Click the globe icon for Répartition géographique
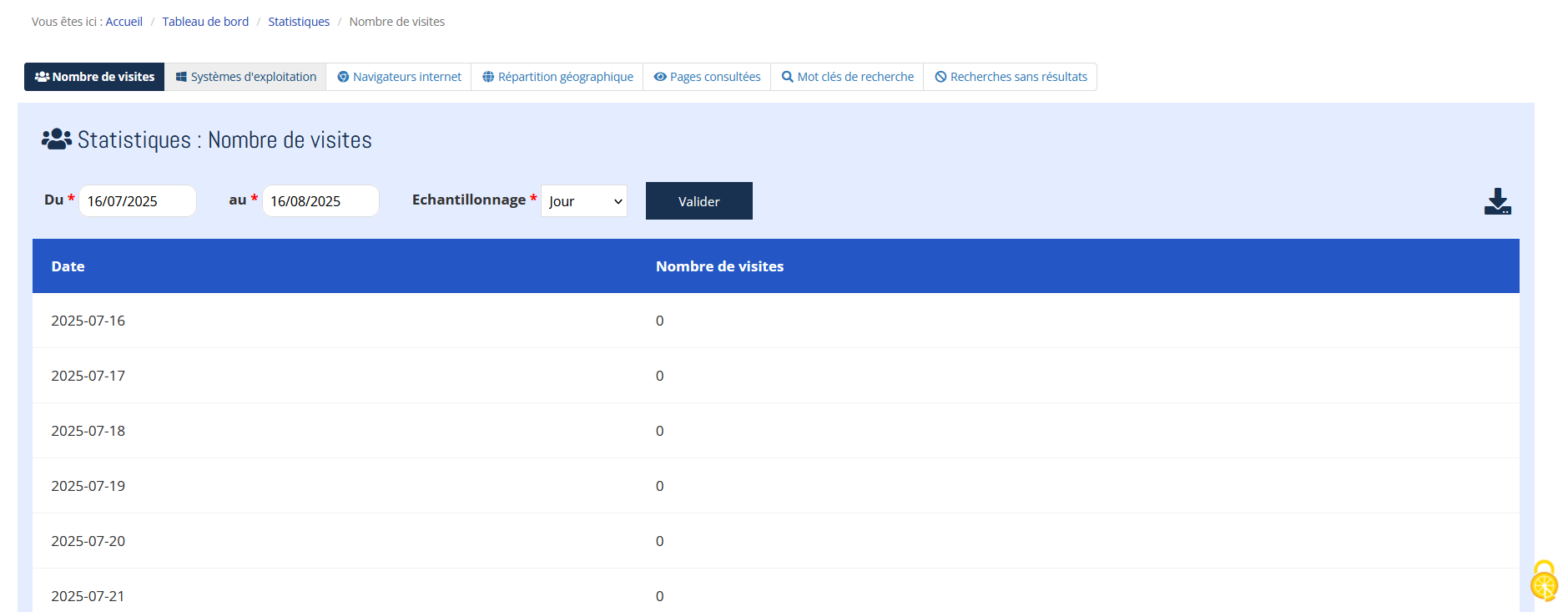Viewport: 1568px width, 612px height. pos(488,77)
